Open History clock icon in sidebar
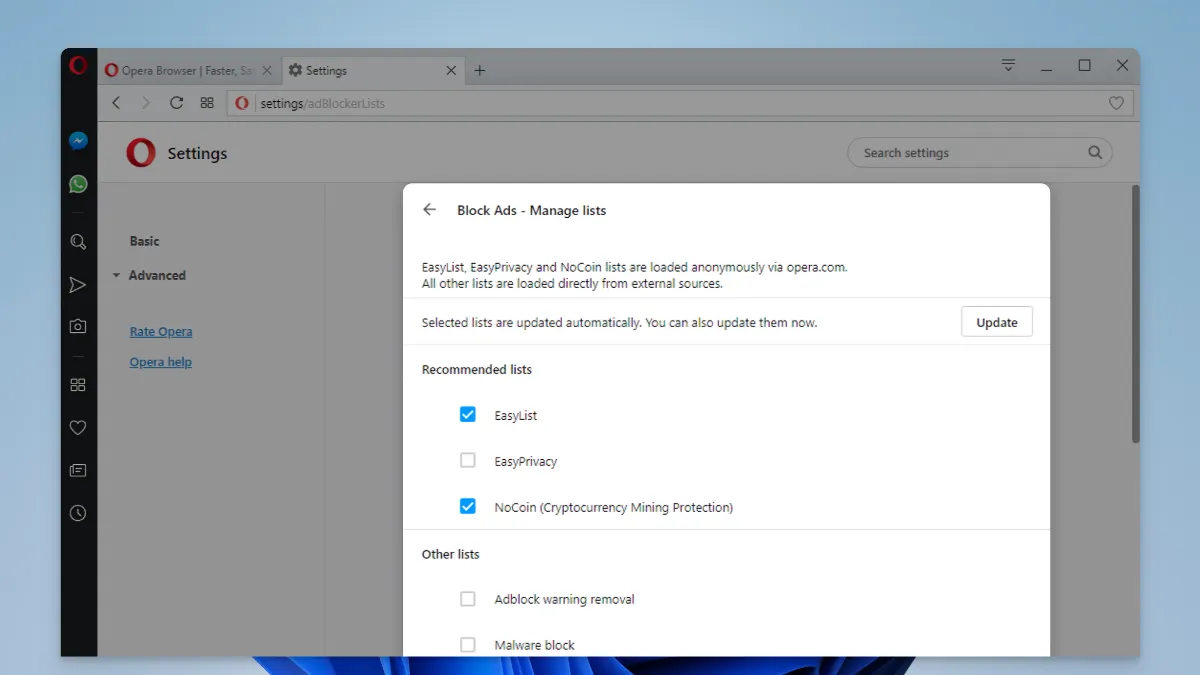The image size is (1200, 675). (x=78, y=513)
